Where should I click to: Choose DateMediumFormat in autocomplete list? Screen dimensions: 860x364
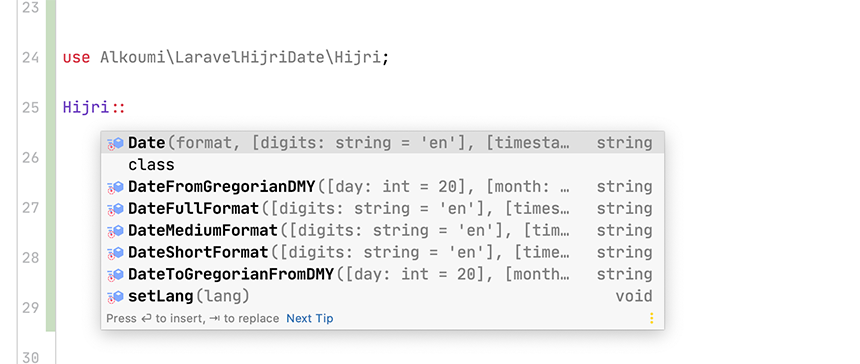click(382, 231)
